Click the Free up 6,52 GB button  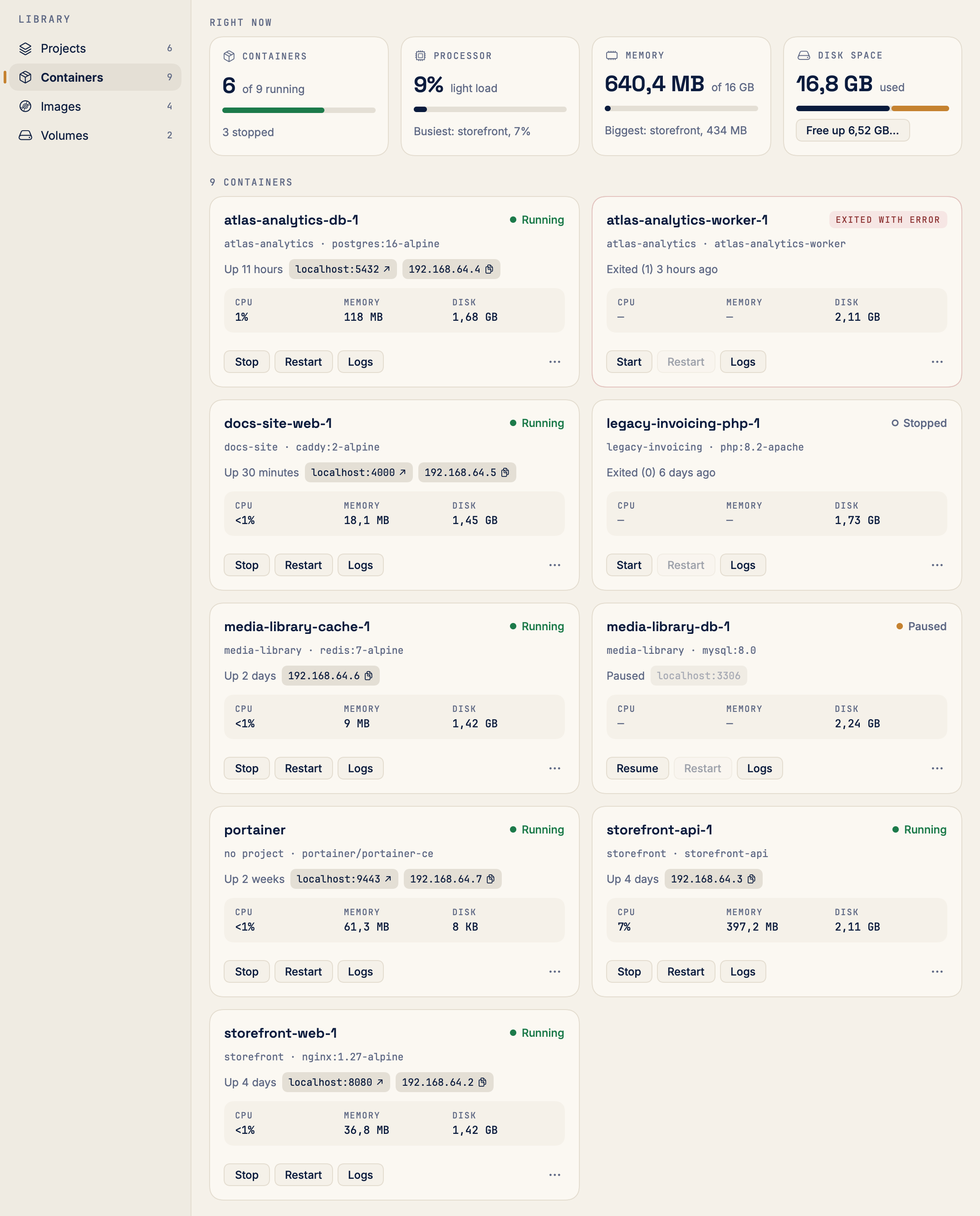pyautogui.click(x=853, y=130)
